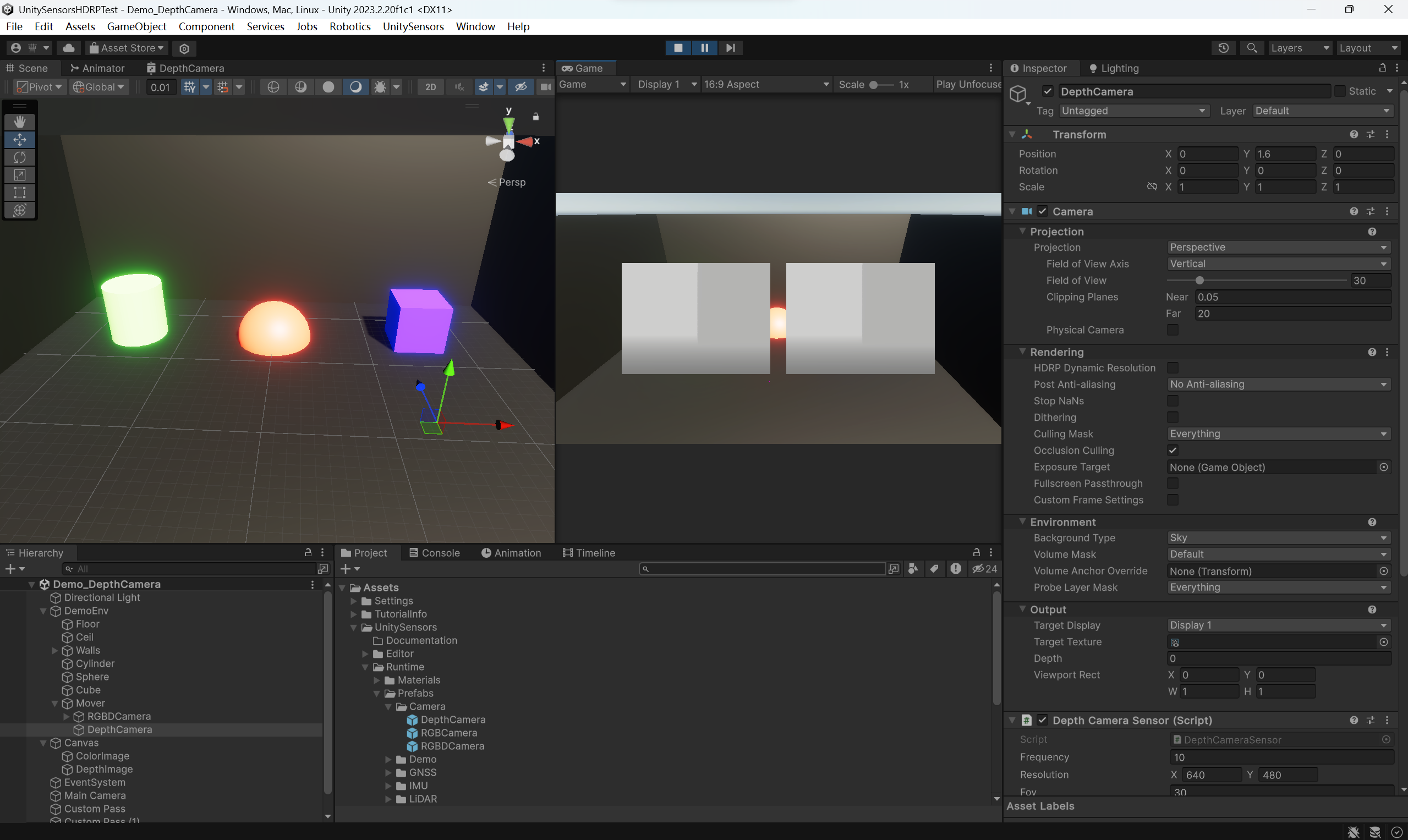Disable the Occlusion Culling checkbox
The height and width of the screenshot is (840, 1408).
click(x=1173, y=451)
